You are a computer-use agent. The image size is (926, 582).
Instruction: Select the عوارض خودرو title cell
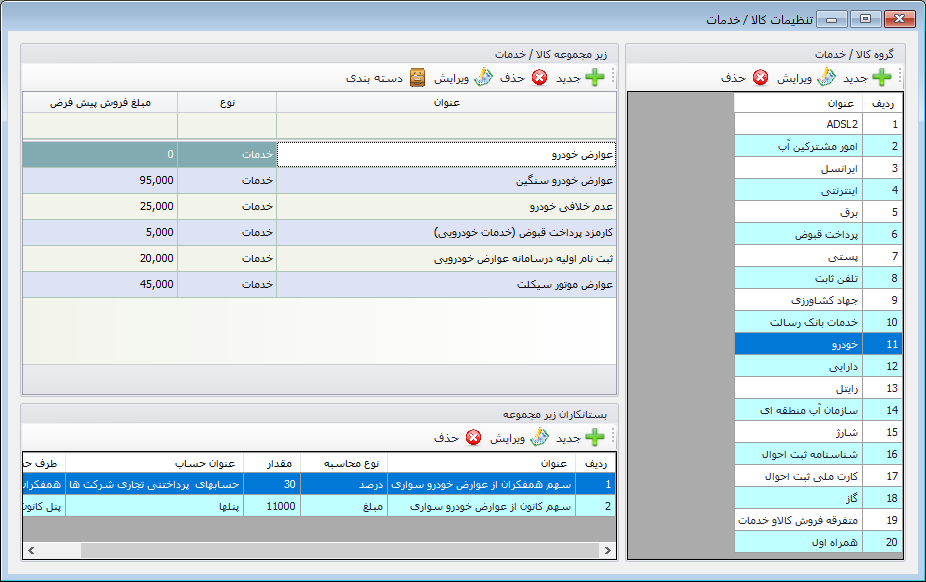446,155
